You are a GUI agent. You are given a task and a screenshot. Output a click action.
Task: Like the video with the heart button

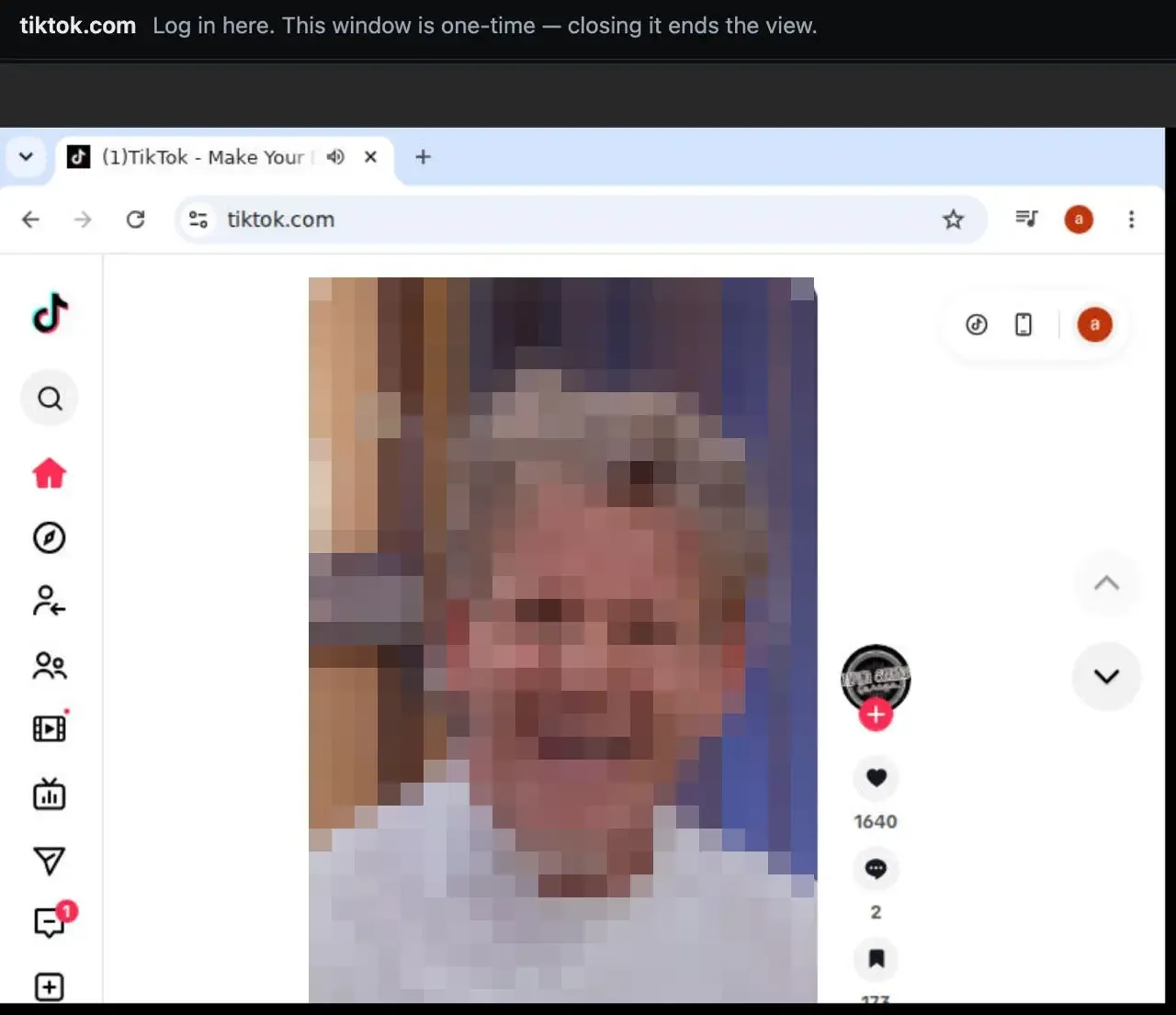tap(876, 778)
